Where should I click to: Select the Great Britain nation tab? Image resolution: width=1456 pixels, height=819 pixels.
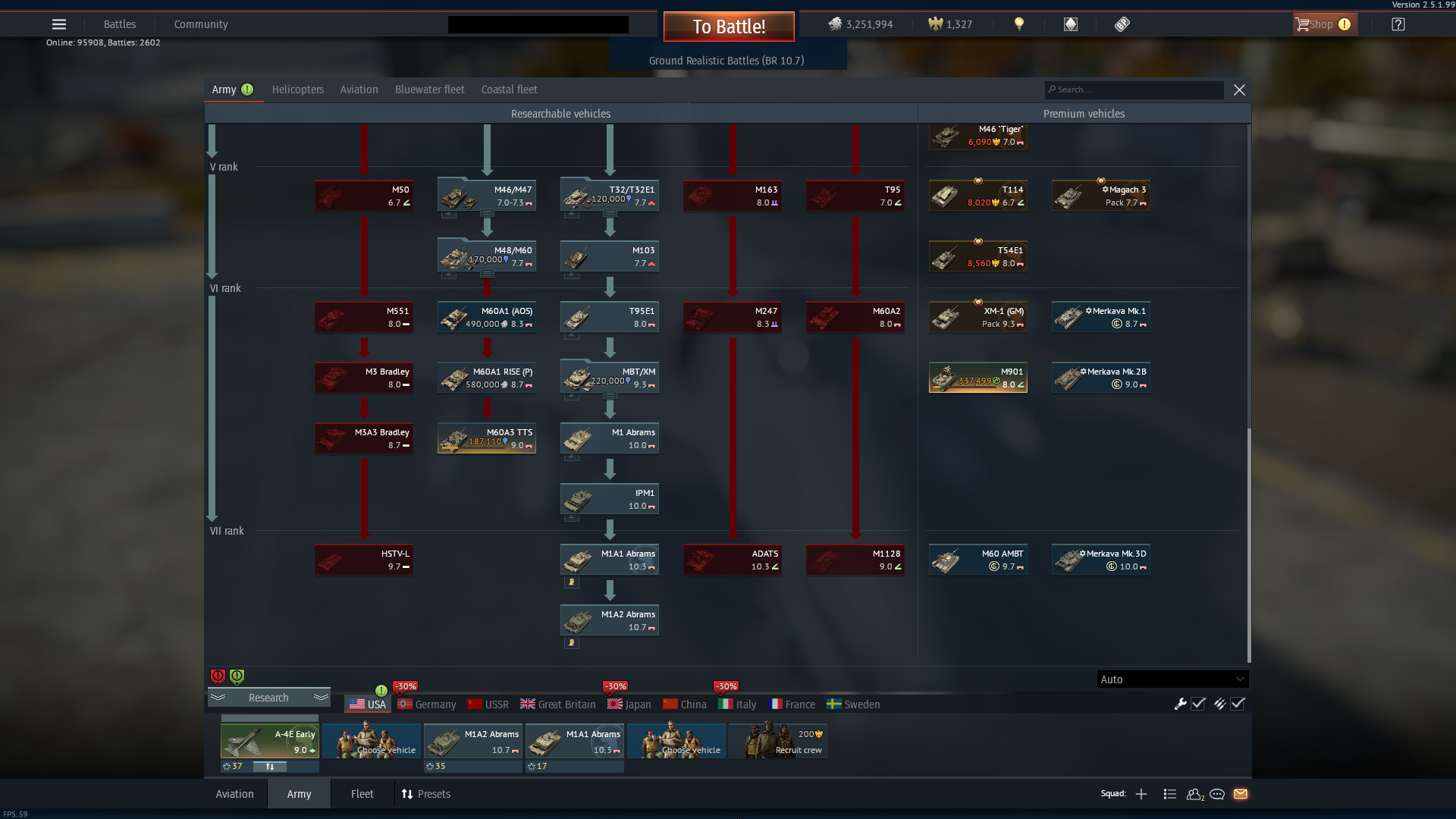tap(558, 704)
